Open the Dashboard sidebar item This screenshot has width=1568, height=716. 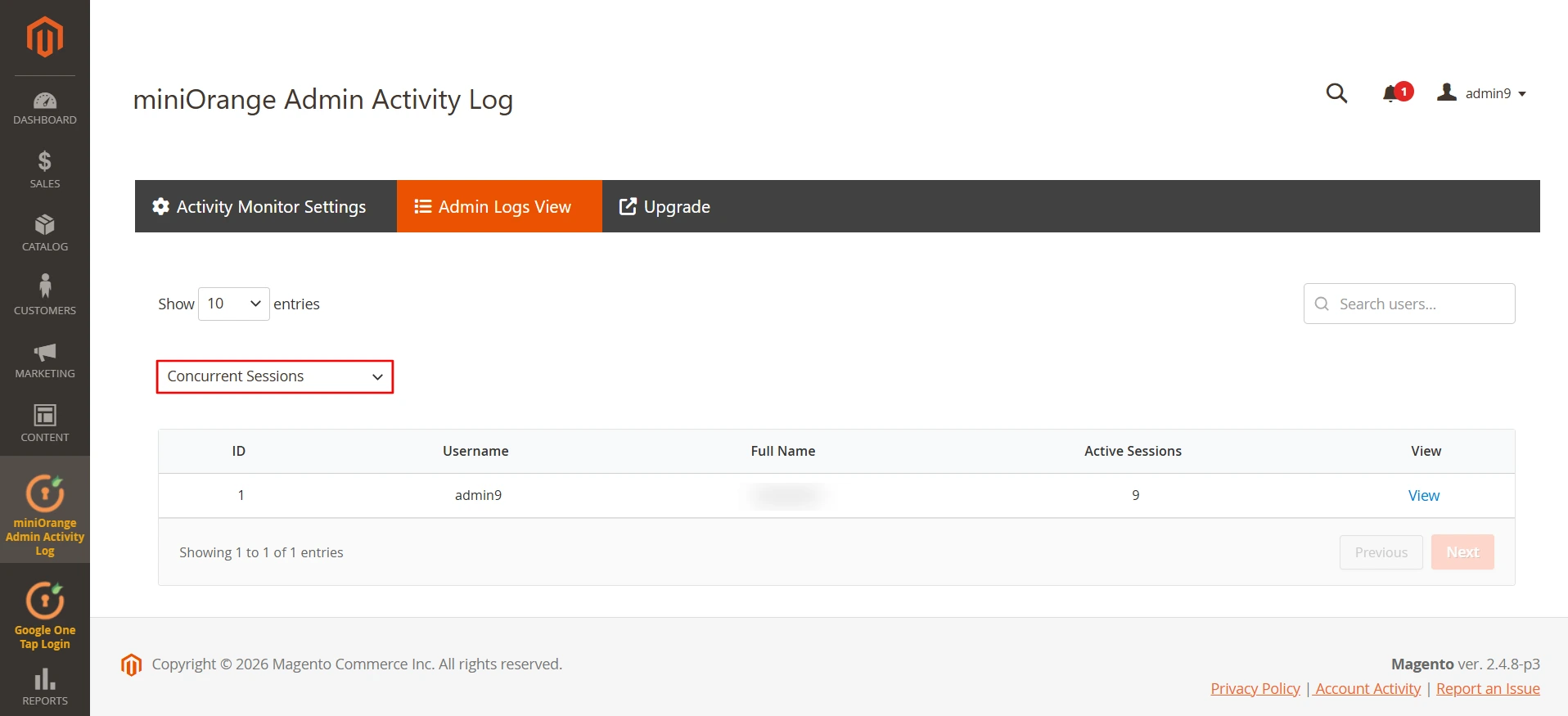click(45, 109)
